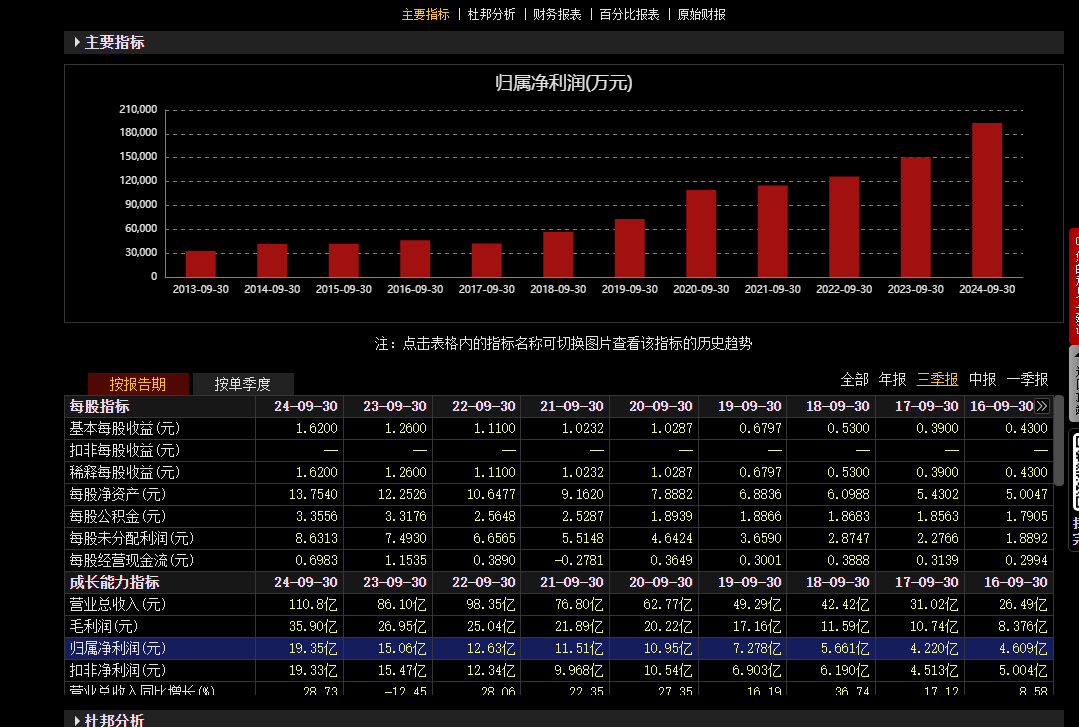The width and height of the screenshot is (1079, 727).
Task: Click 营业总收入(元) indicator to chart it
Action: (117, 604)
